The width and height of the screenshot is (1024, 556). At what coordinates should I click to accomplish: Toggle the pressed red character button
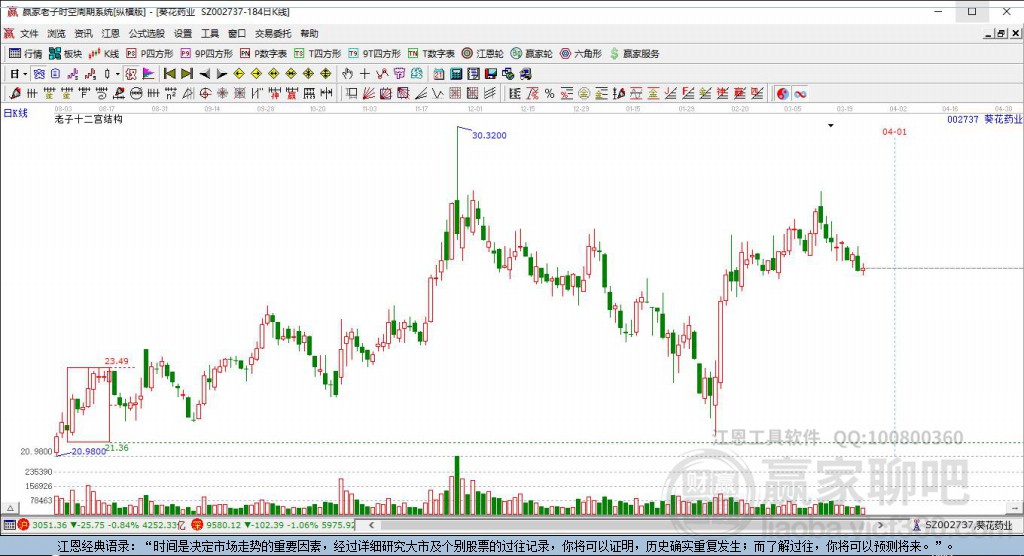point(131,74)
